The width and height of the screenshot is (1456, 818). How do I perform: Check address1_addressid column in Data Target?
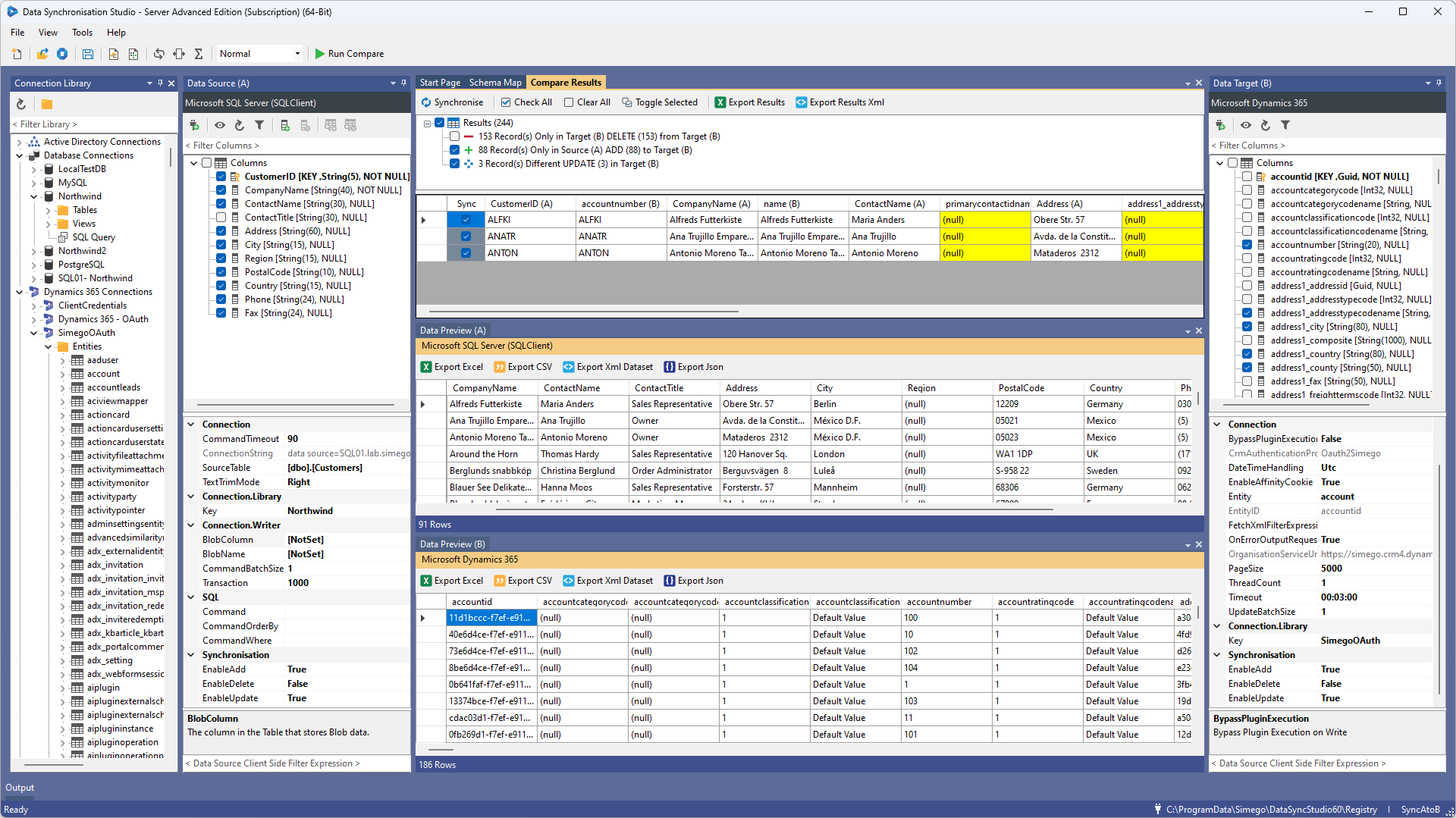(1247, 286)
